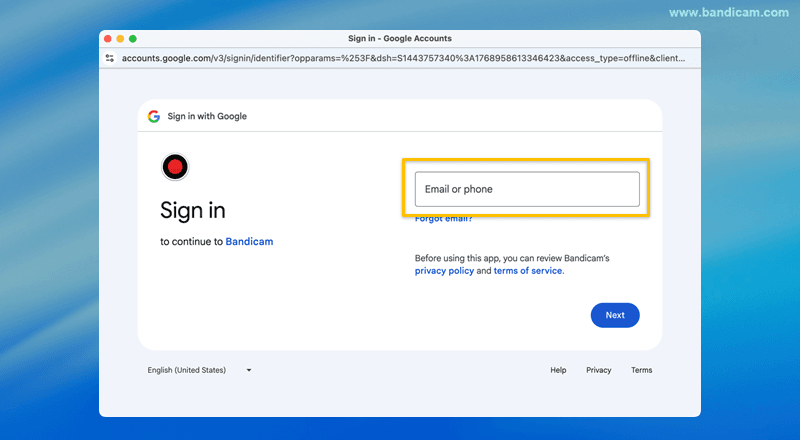Select the accounts.google.com URL in address bar
Screen dimensions: 800x440
click(400, 58)
